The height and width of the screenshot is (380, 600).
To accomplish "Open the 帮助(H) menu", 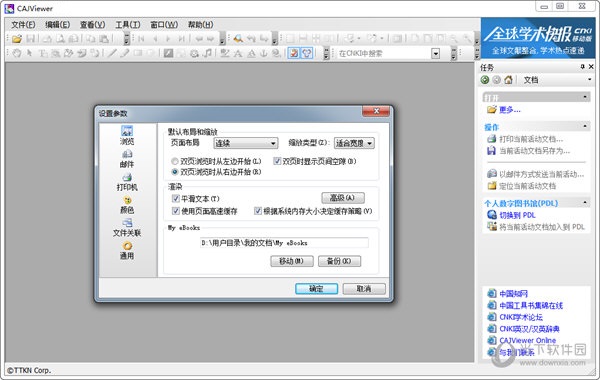I will pos(200,25).
